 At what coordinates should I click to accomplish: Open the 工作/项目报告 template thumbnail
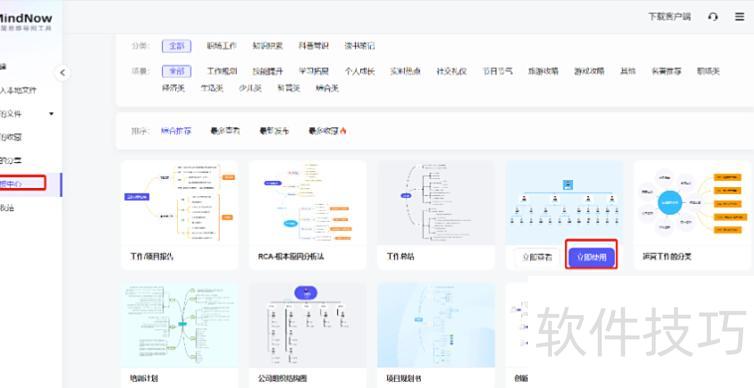click(180, 202)
